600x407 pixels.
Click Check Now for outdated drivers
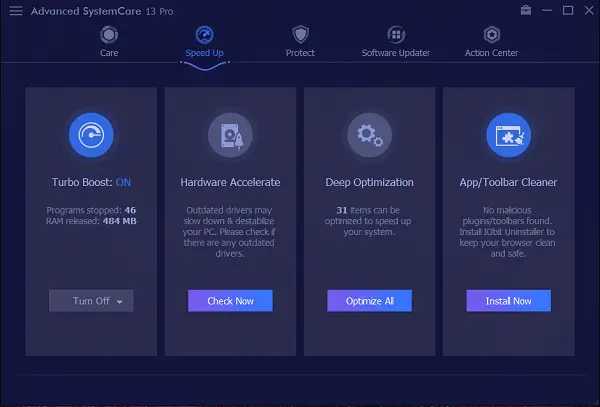(230, 301)
